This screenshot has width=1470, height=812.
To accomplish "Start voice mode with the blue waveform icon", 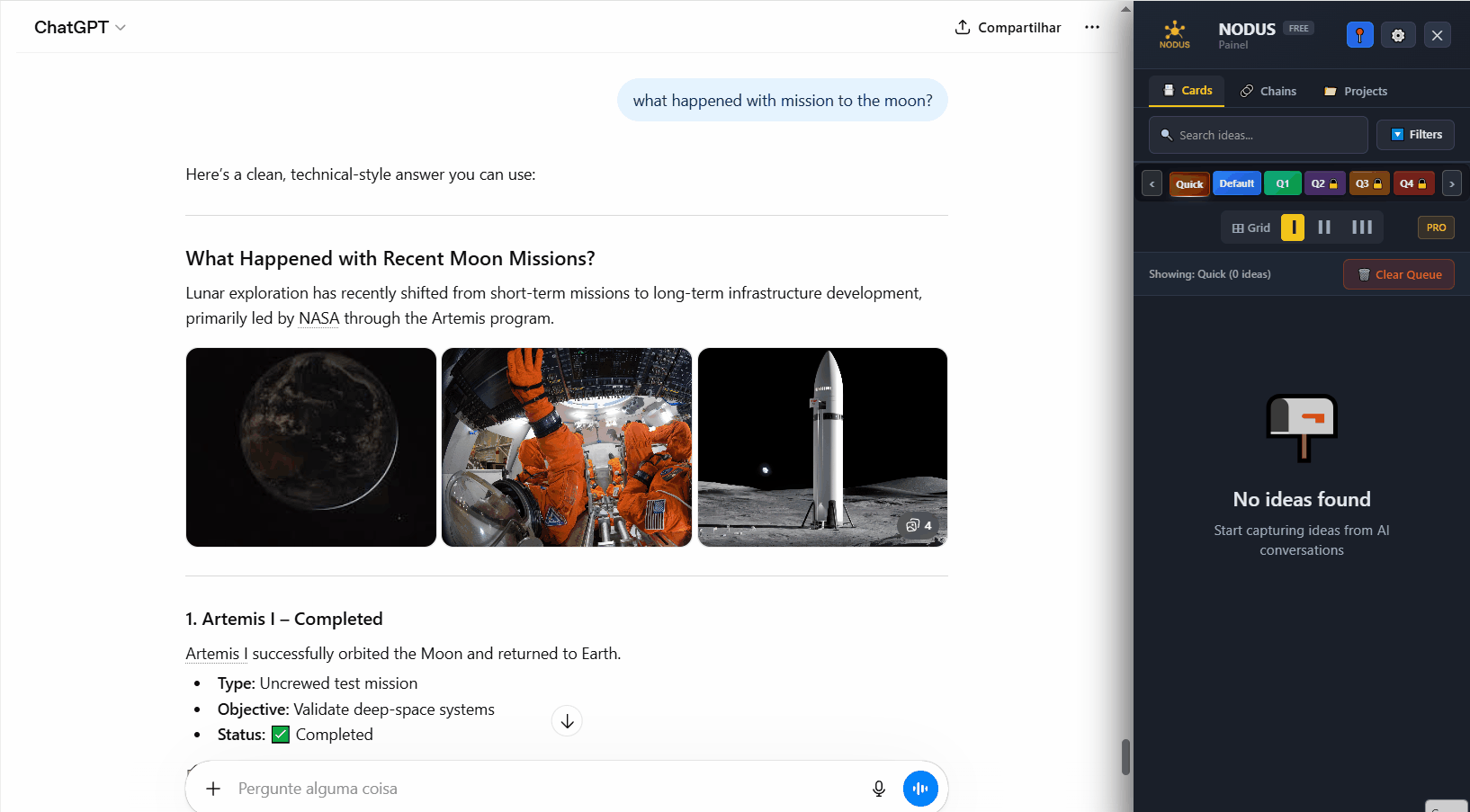I will pyautogui.click(x=919, y=789).
